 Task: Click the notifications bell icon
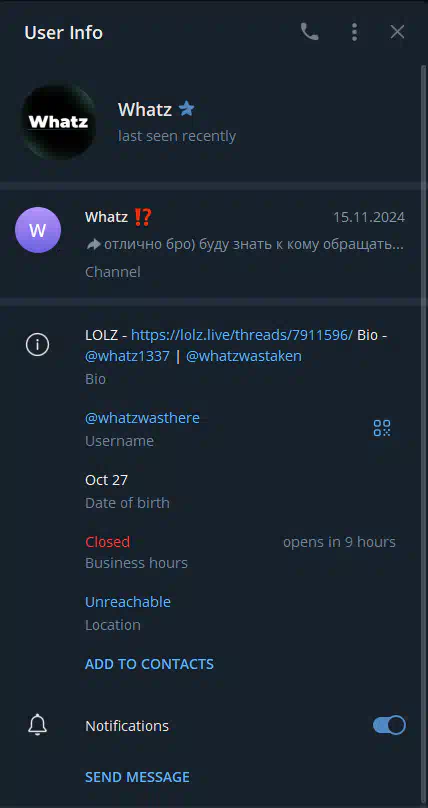tap(38, 726)
